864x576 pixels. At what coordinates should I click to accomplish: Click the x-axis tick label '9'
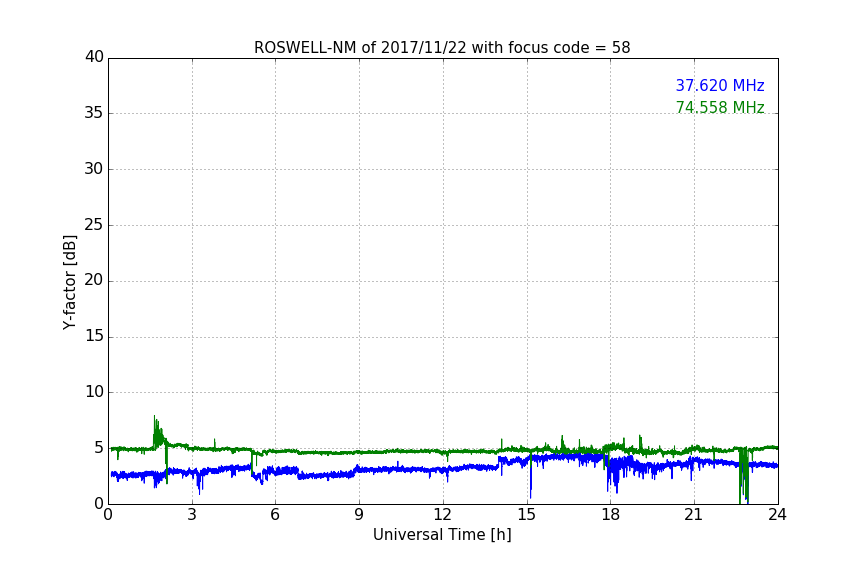(x=359, y=515)
